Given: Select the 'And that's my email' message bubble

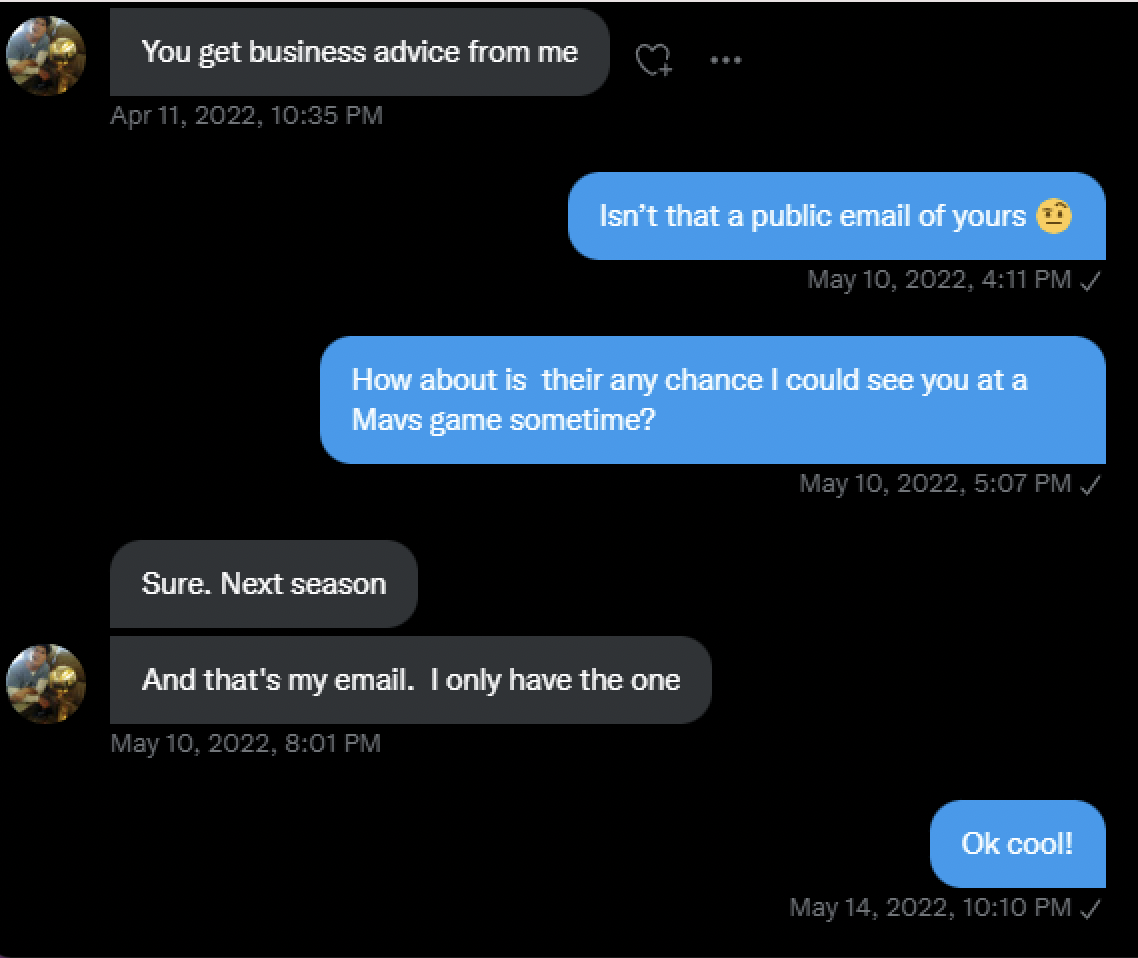Looking at the screenshot, I should (x=409, y=680).
